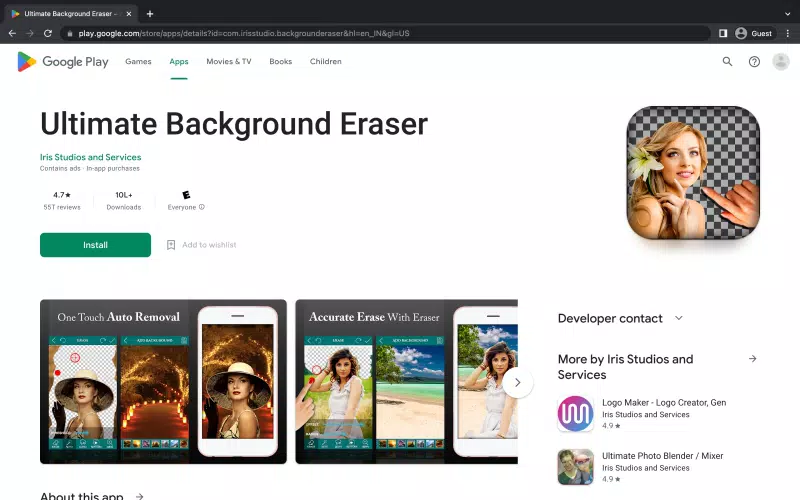Click the Ultimate Photo Blender app icon

pos(576,467)
